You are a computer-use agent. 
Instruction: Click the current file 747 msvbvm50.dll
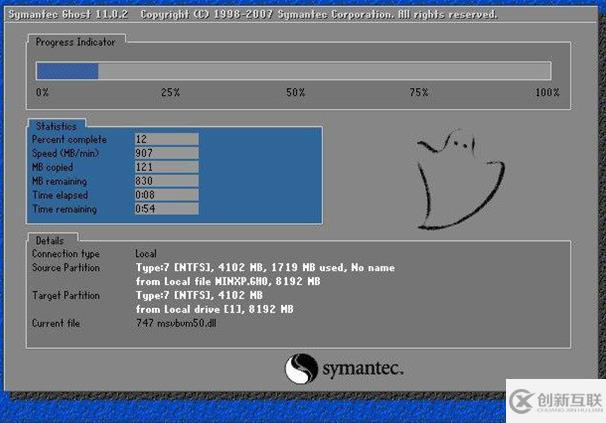176,323
